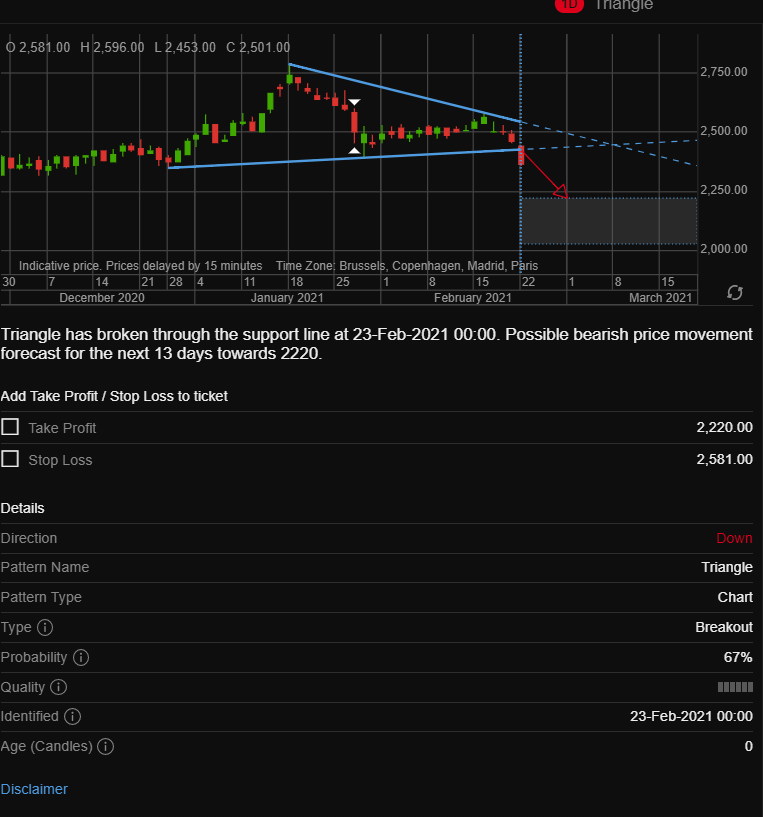Click the 2,250.00 price axis label
The height and width of the screenshot is (817, 763).
(x=724, y=190)
